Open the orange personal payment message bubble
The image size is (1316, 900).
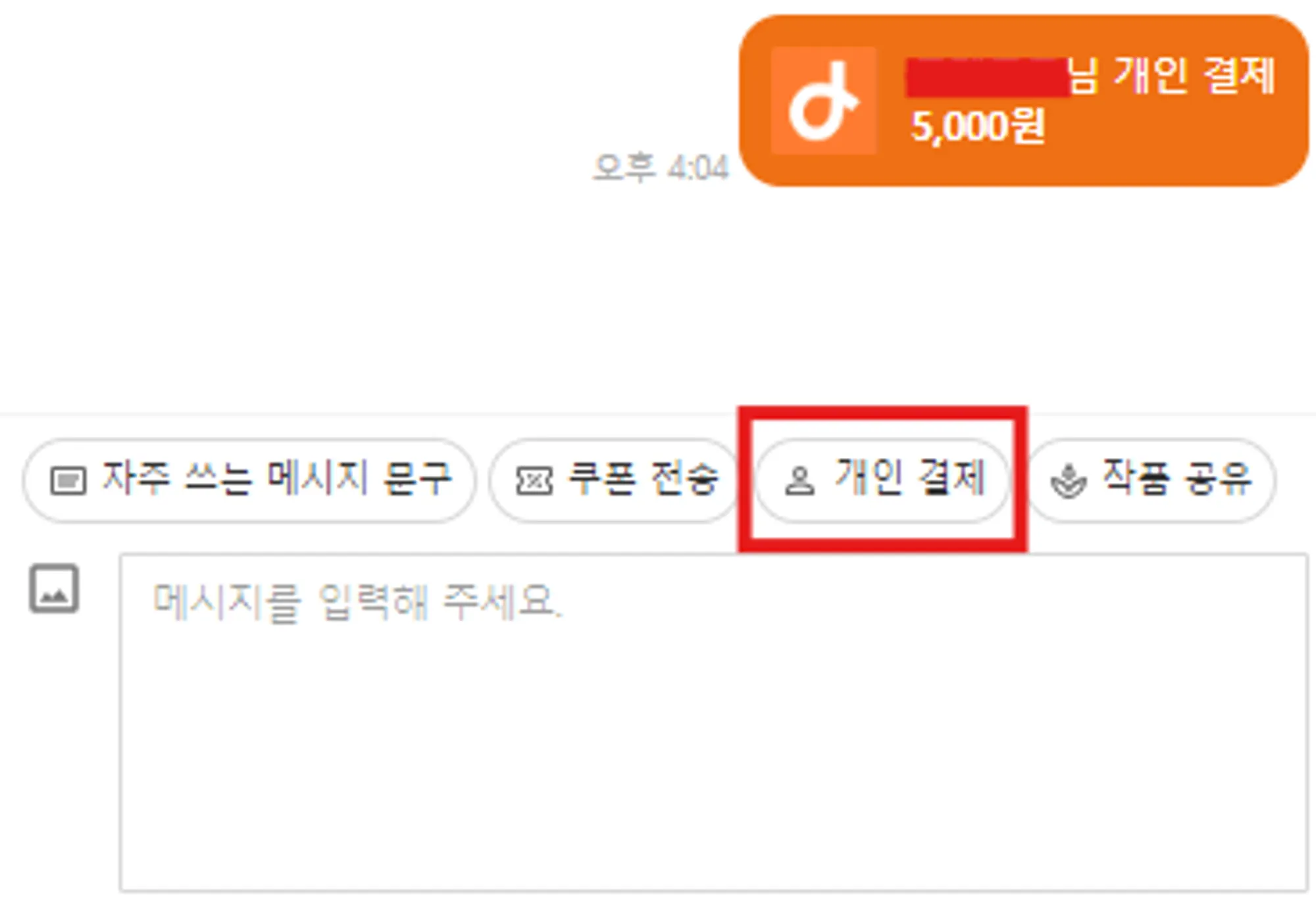(1024, 101)
